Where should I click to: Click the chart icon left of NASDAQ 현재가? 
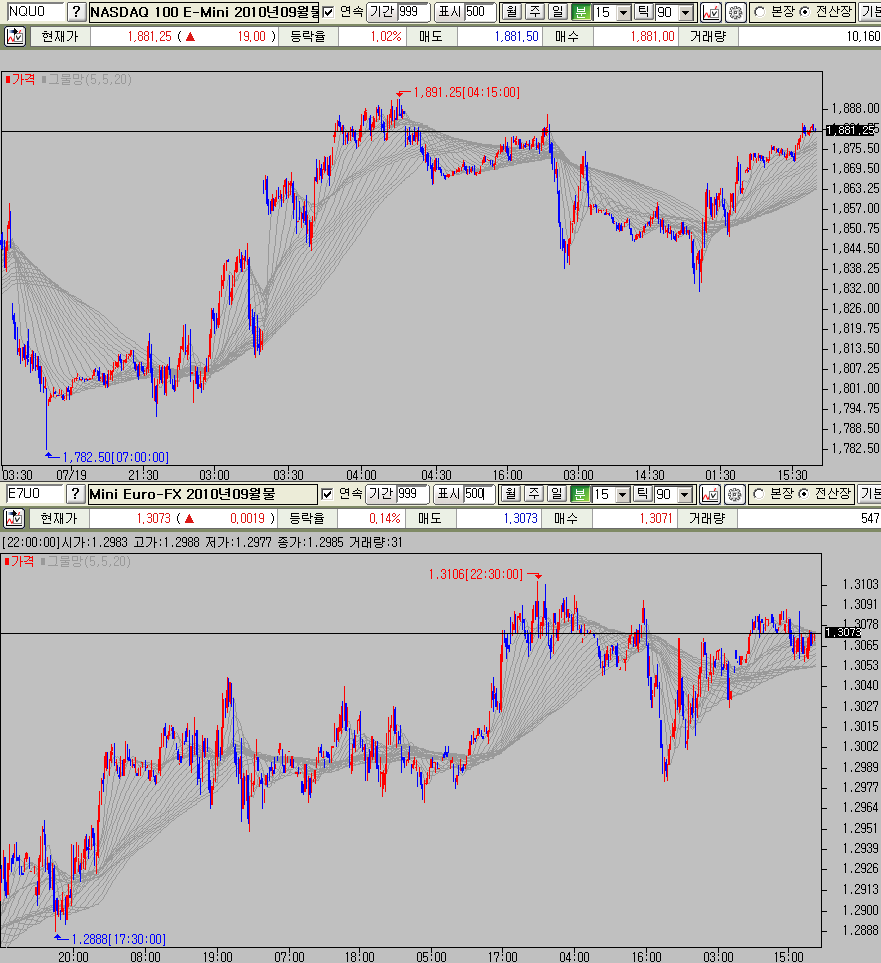point(15,36)
